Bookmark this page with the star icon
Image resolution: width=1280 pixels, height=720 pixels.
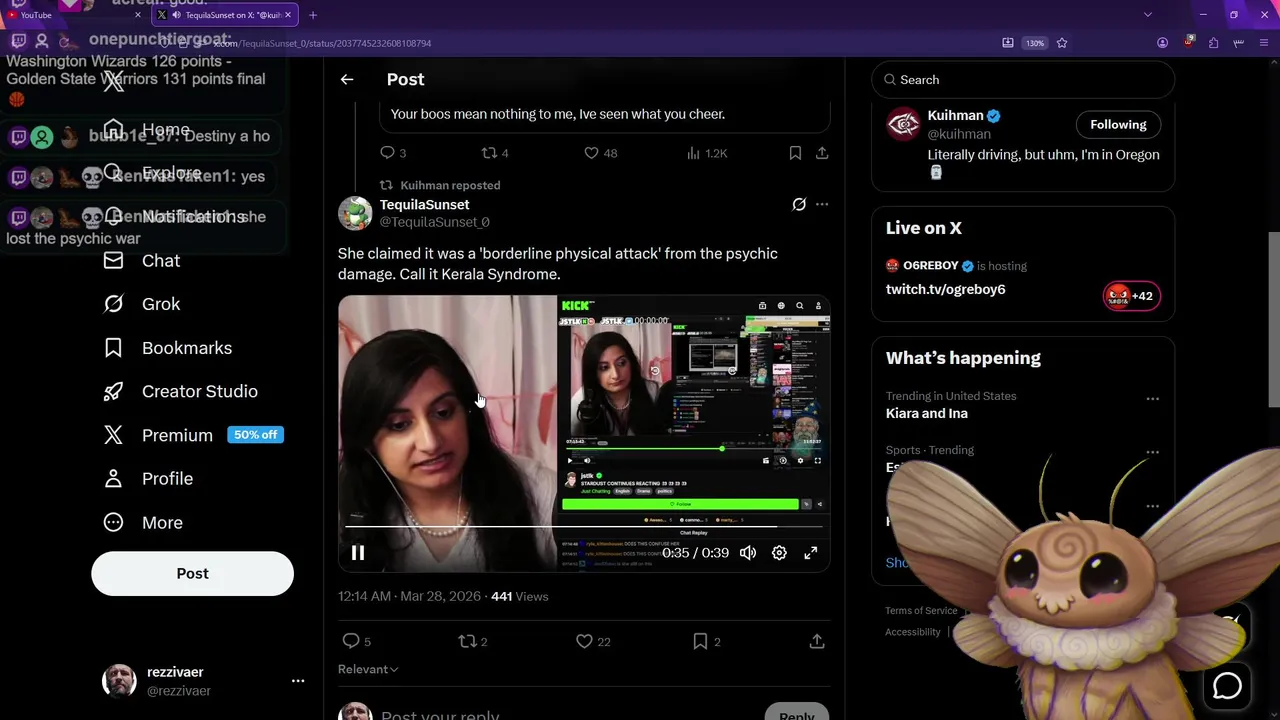1062,43
